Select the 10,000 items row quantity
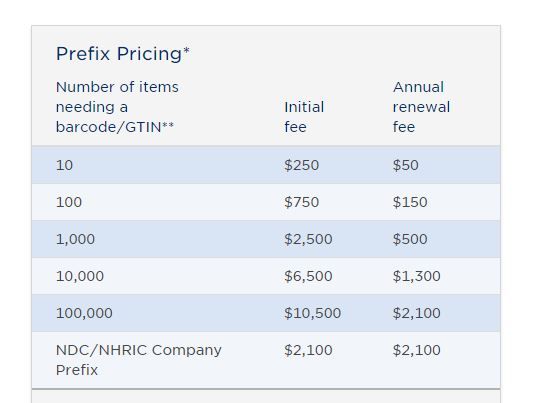The height and width of the screenshot is (403, 533). (80, 276)
